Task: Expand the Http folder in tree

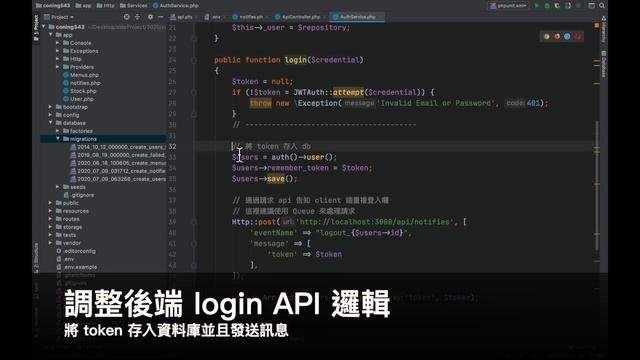Action: click(58, 59)
